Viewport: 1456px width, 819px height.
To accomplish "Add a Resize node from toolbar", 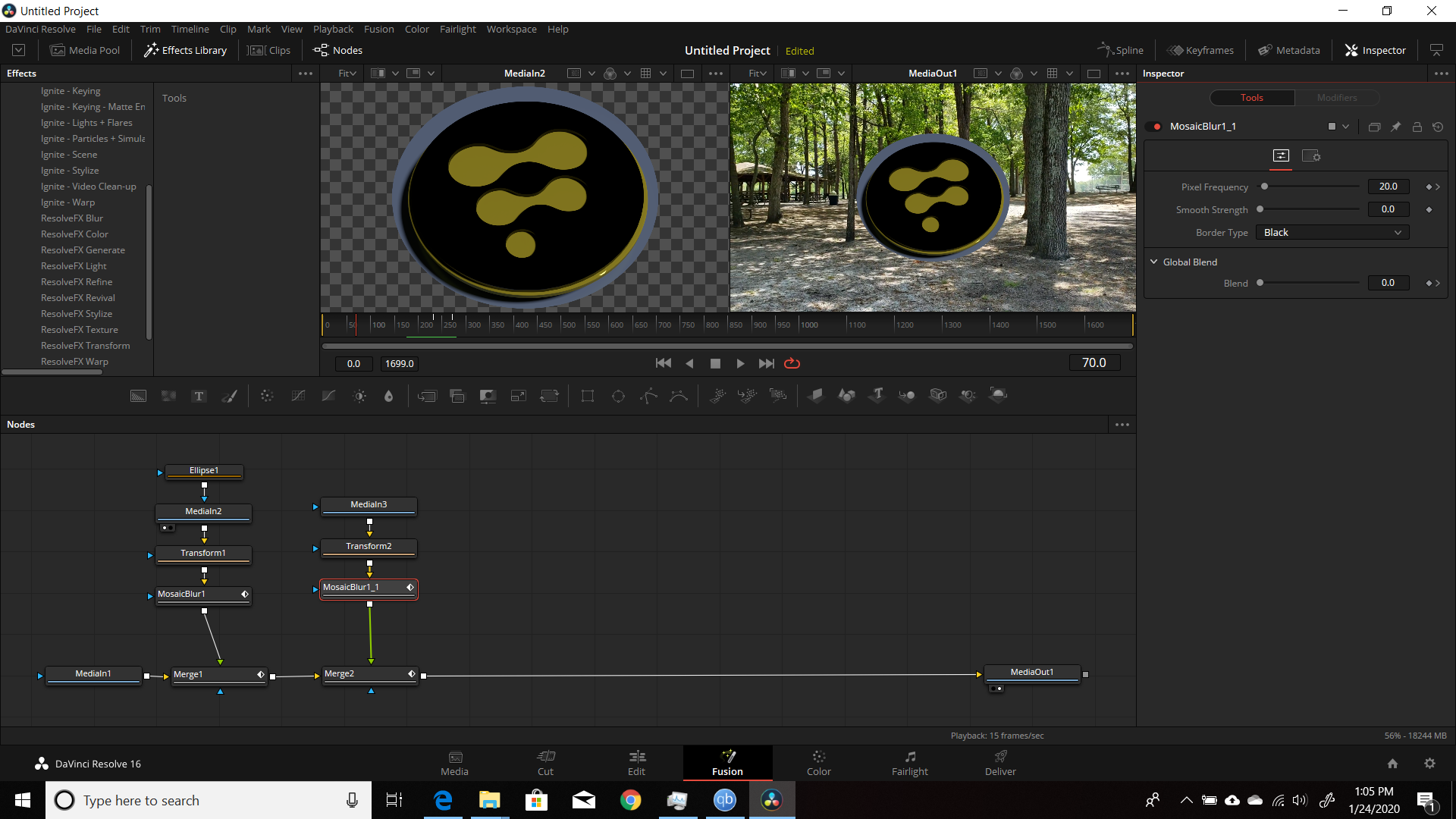I will (x=519, y=396).
